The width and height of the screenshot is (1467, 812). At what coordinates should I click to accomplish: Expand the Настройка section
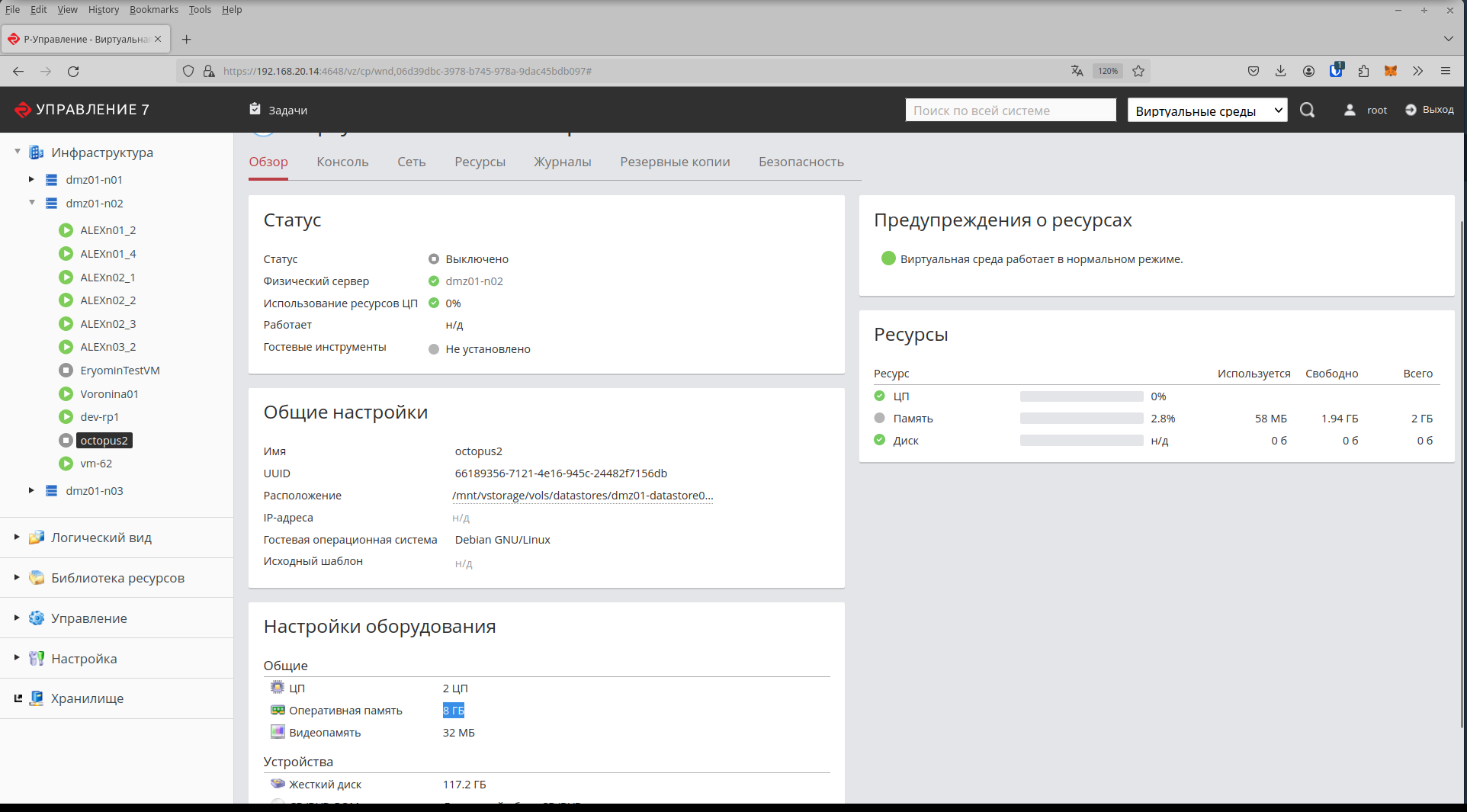[x=17, y=657]
